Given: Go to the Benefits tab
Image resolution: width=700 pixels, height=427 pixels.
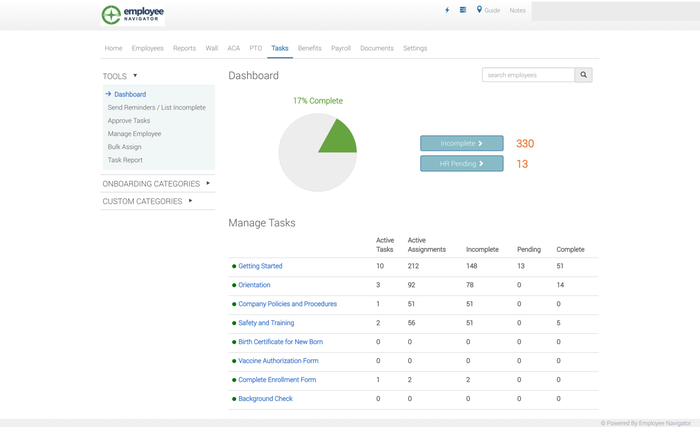Looking at the screenshot, I should pos(310,48).
